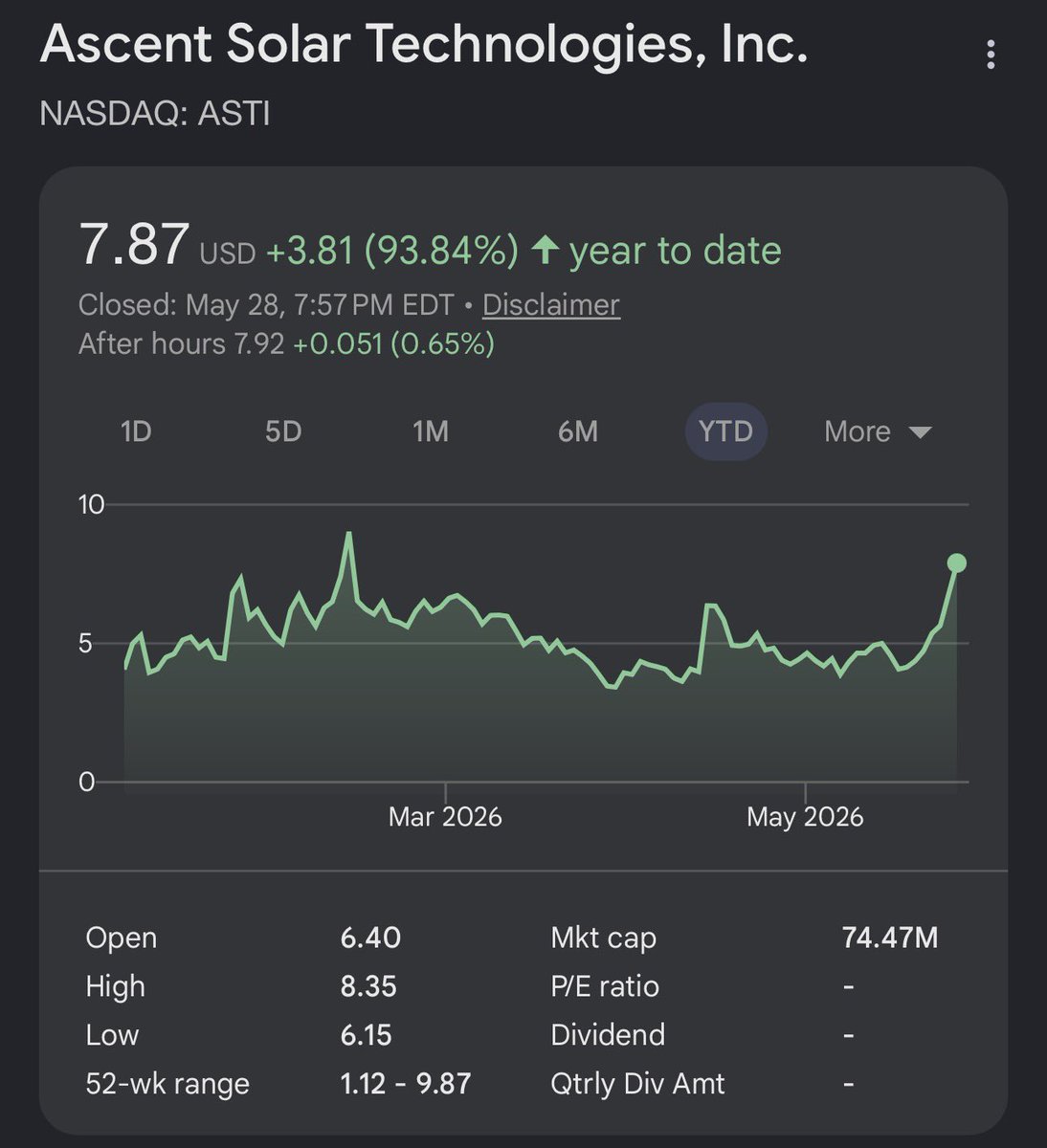This screenshot has height=1148, width=1047.
Task: Click the Open value 6.40
Action: point(370,938)
